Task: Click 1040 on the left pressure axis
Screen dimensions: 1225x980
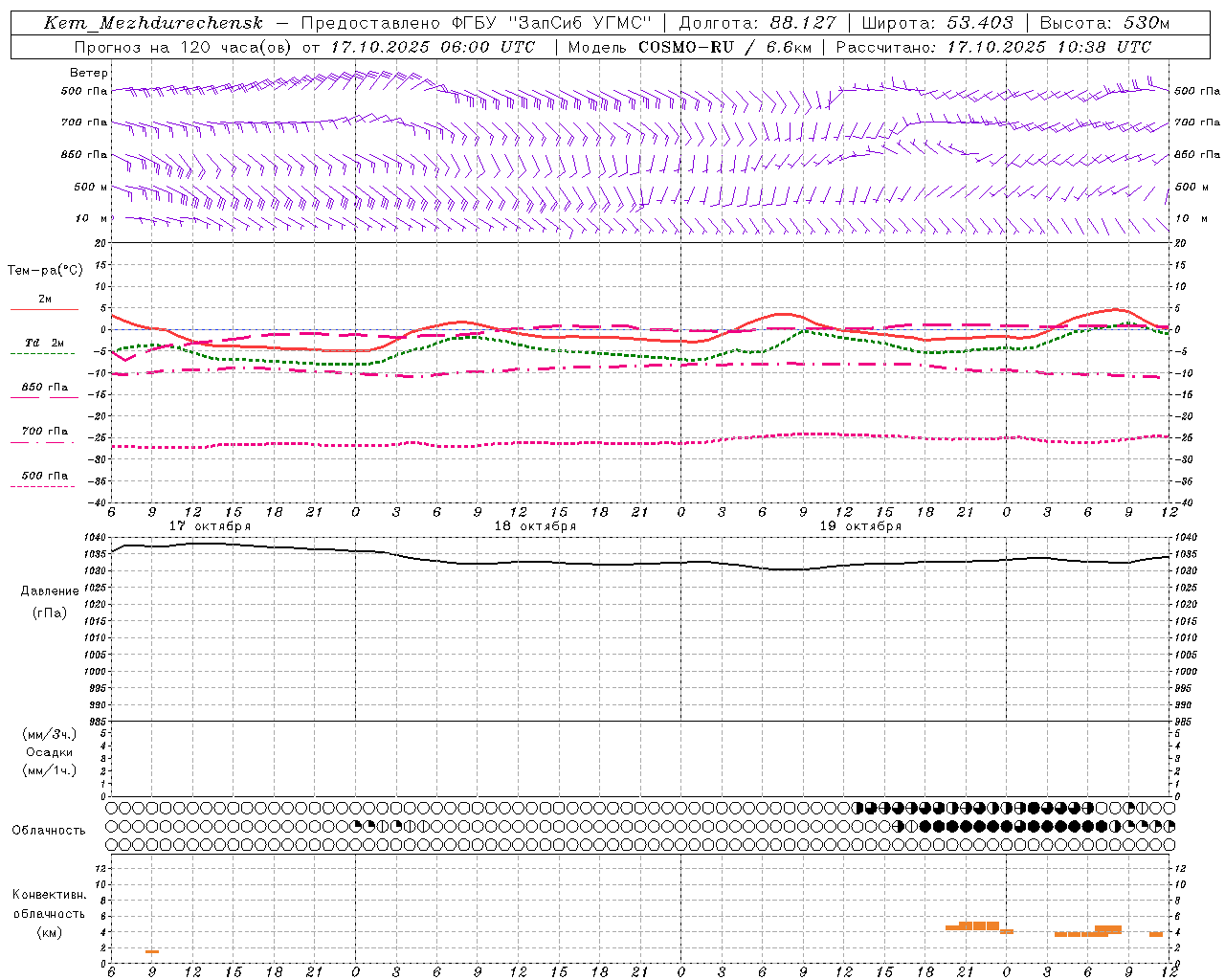Action: coord(97,538)
